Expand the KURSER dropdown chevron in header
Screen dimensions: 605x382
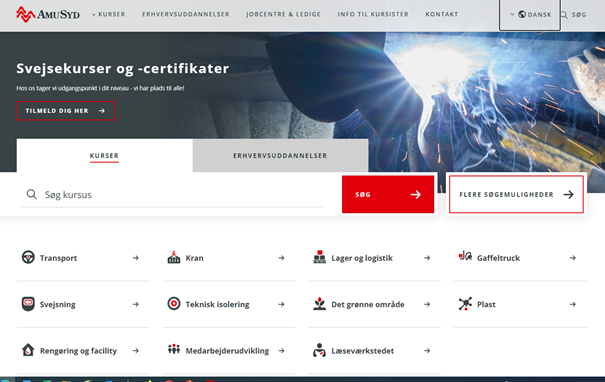pos(93,15)
